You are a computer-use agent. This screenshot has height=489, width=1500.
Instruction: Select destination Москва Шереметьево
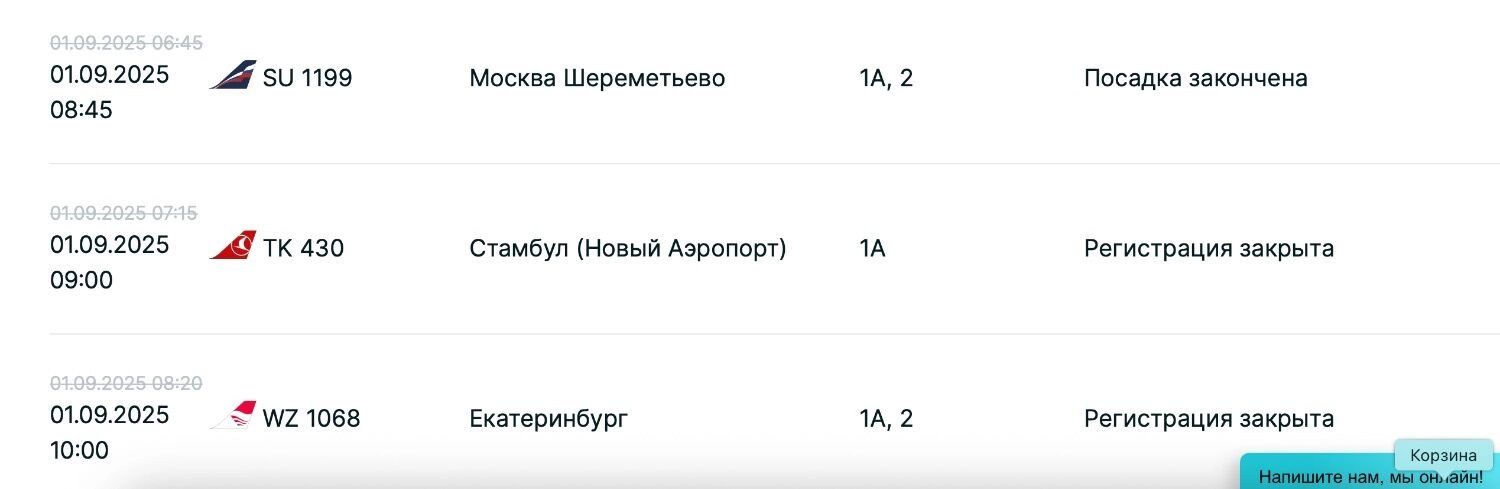click(597, 78)
